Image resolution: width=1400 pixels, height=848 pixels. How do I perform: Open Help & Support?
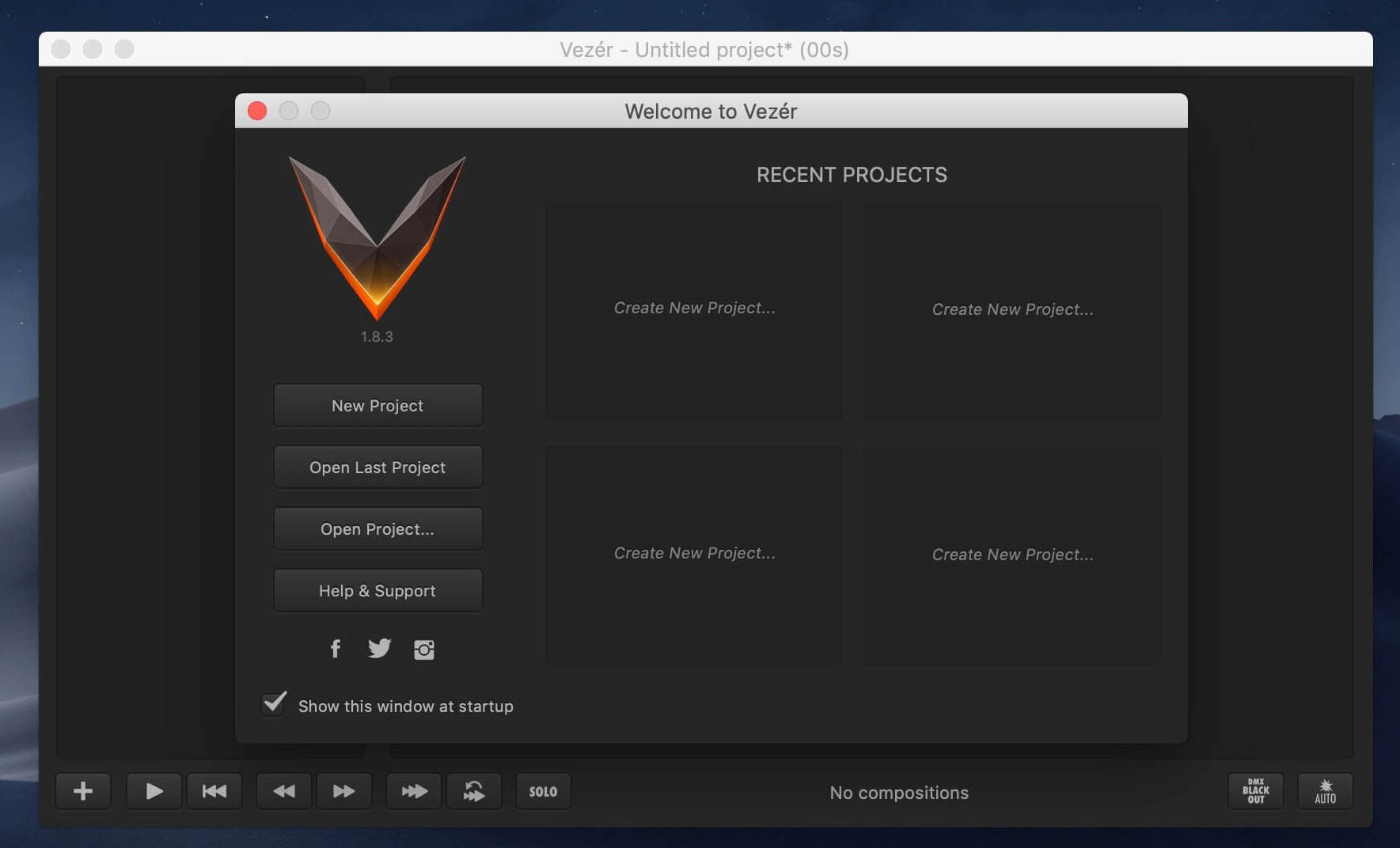tap(378, 591)
